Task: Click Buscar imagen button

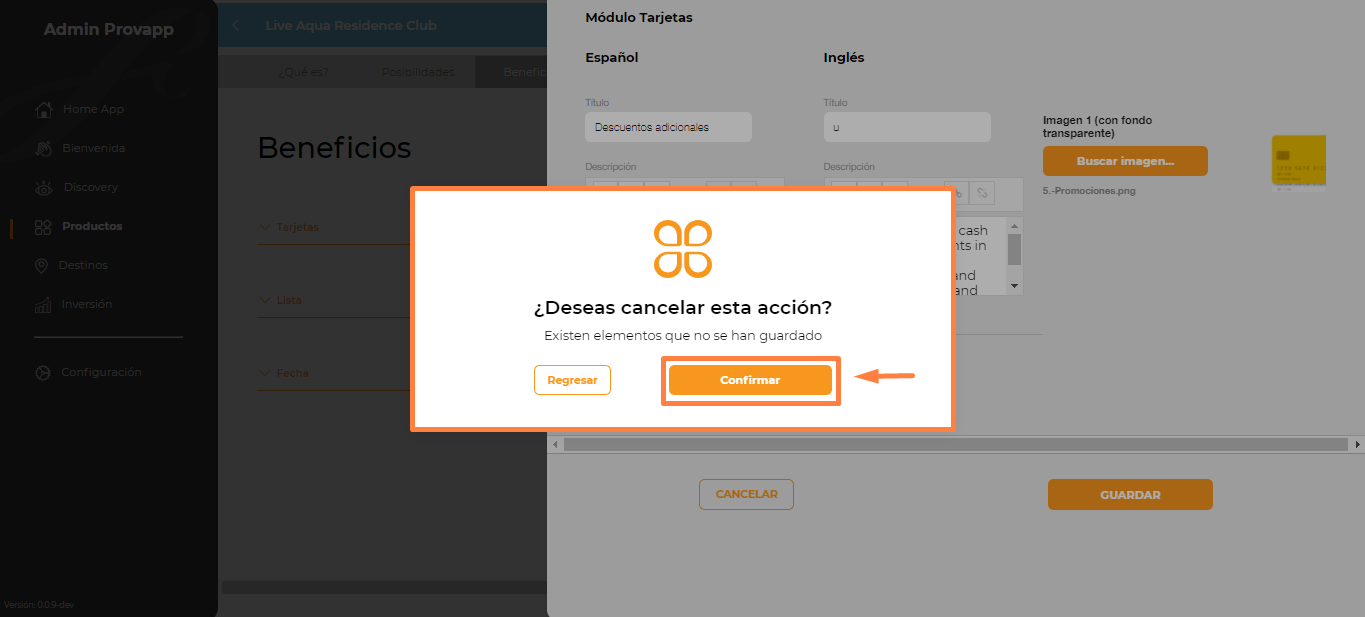Action: tap(1125, 161)
